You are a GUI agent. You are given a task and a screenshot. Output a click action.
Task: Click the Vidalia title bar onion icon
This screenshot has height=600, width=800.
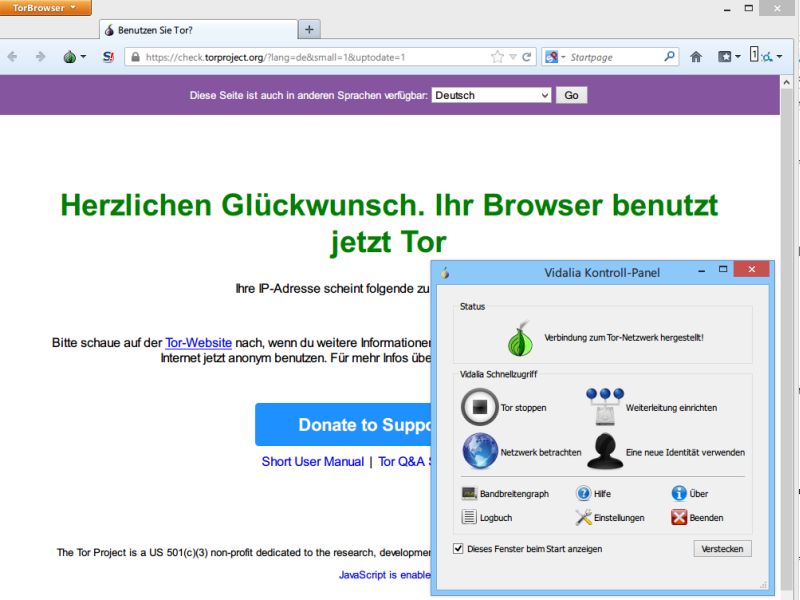click(445, 272)
